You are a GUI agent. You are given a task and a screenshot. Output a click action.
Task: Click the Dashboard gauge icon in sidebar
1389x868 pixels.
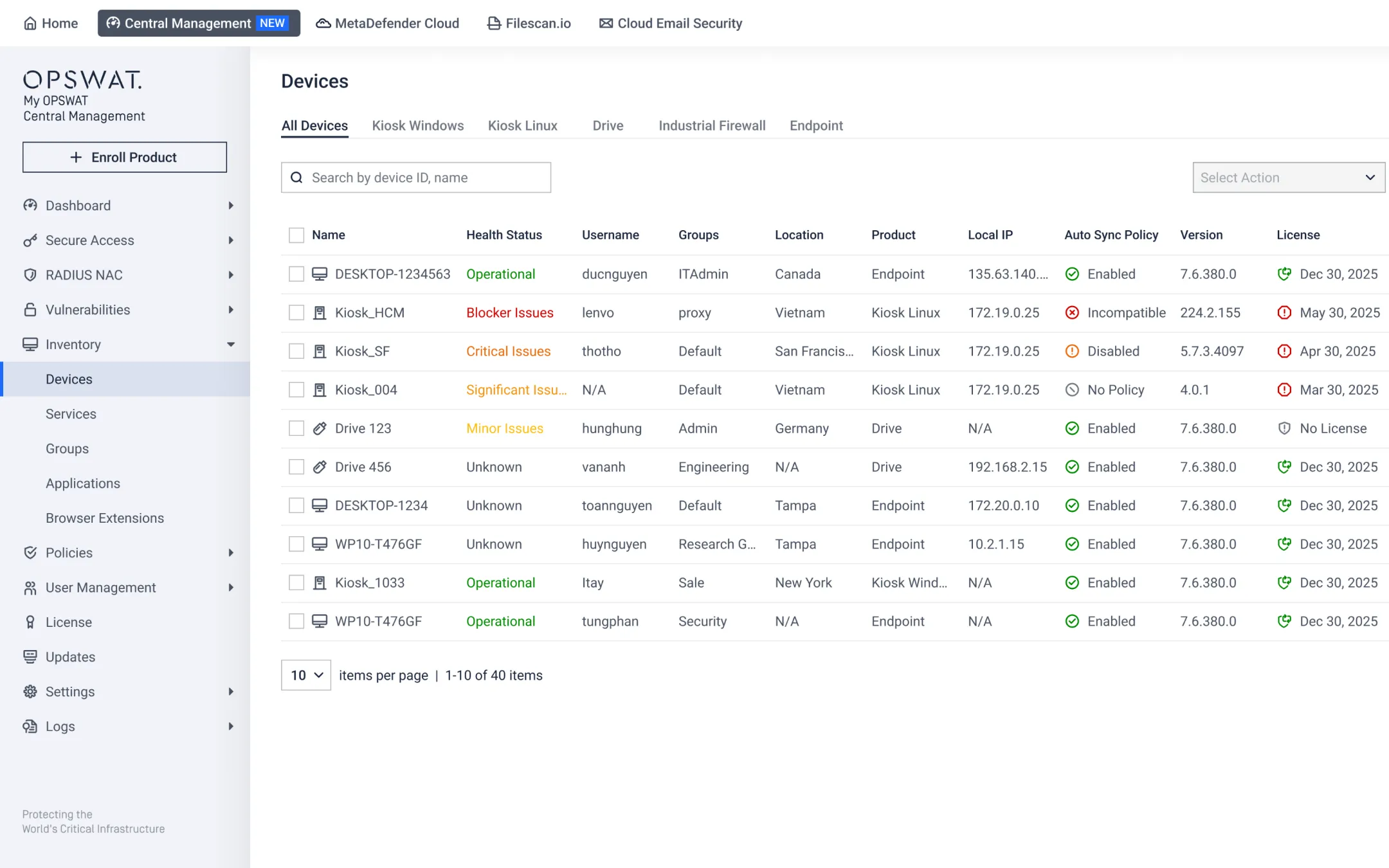[30, 205]
